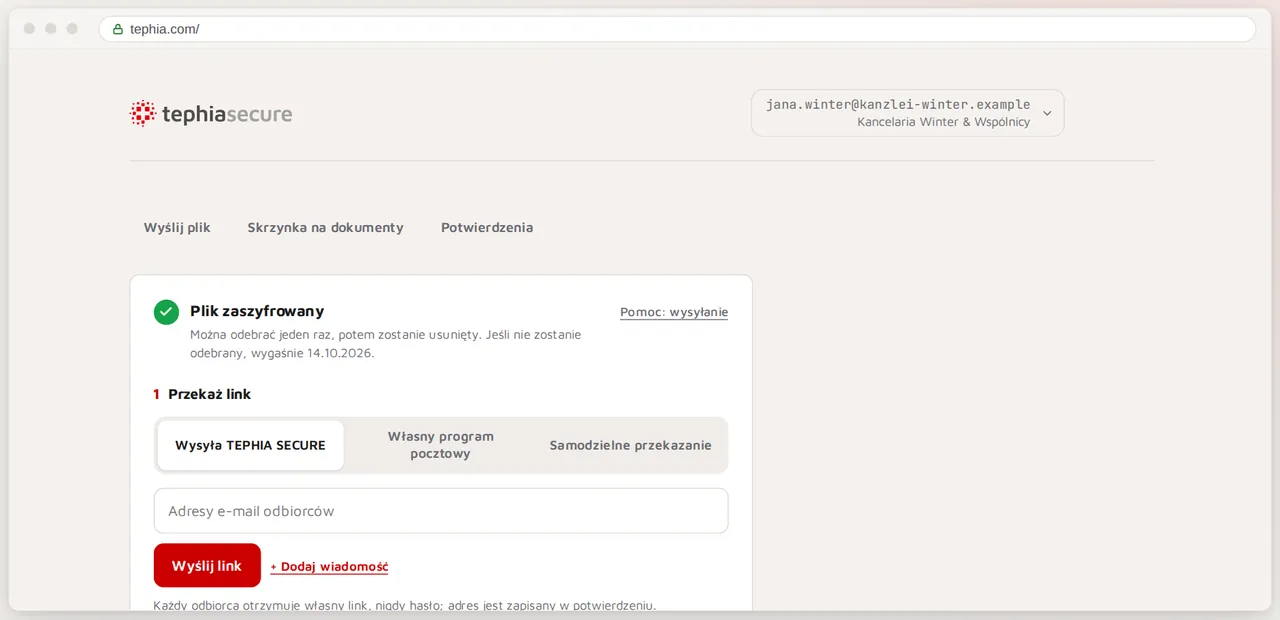This screenshot has width=1280, height=620.
Task: Click the Wyślij link button
Action: (x=207, y=566)
